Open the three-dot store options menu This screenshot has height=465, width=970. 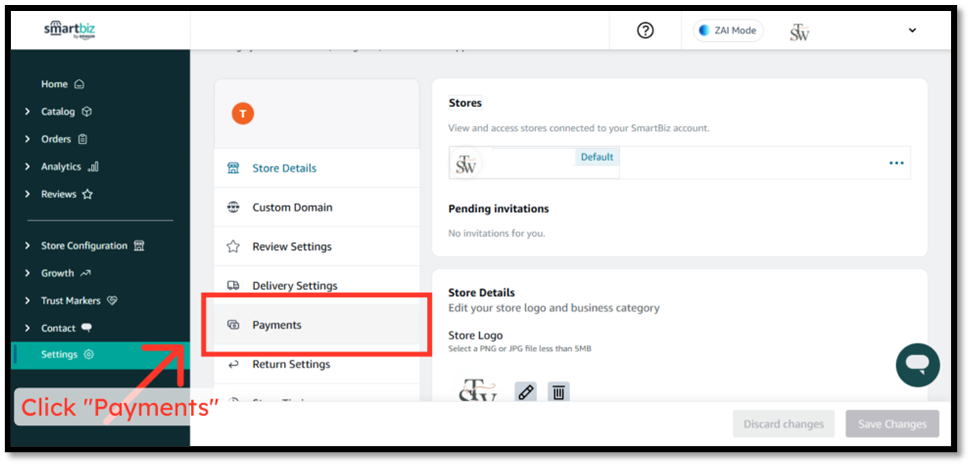click(x=896, y=163)
